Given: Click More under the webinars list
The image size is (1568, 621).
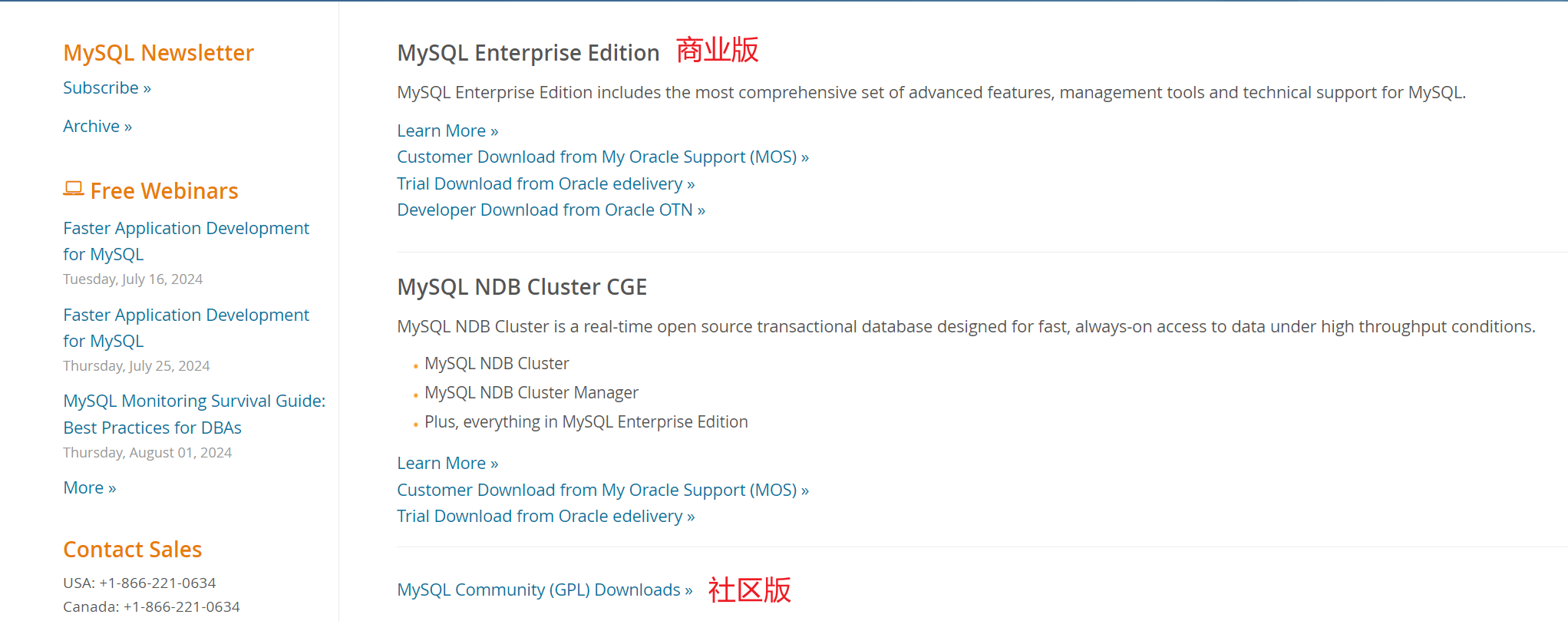Looking at the screenshot, I should [x=90, y=488].
